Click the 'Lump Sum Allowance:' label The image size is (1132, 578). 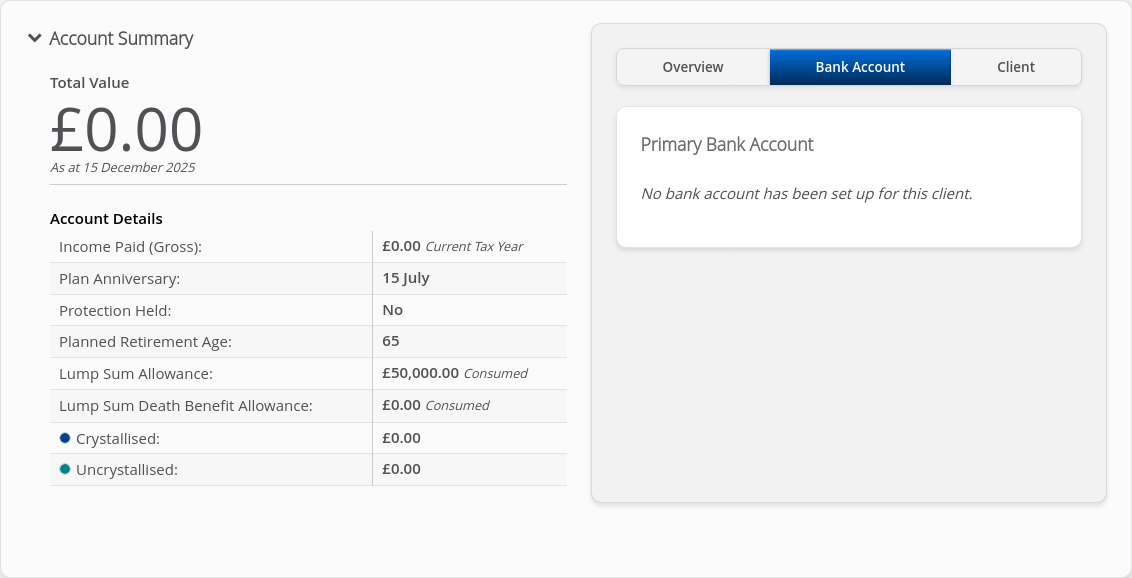(136, 374)
